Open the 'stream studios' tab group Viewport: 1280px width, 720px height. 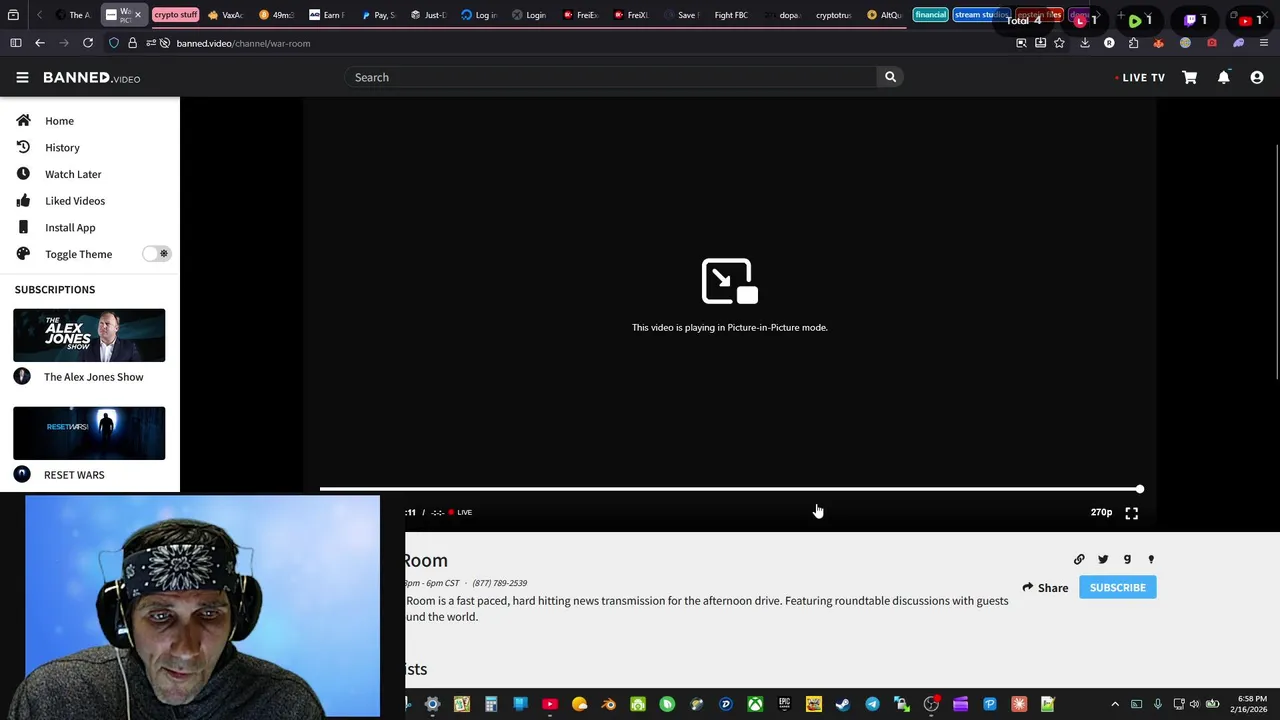(980, 15)
